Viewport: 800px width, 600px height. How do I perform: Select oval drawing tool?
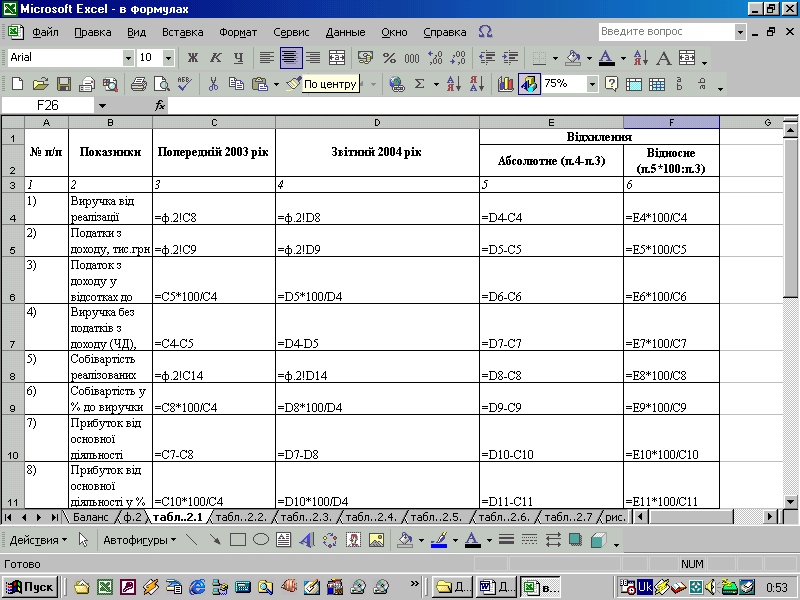[261, 540]
